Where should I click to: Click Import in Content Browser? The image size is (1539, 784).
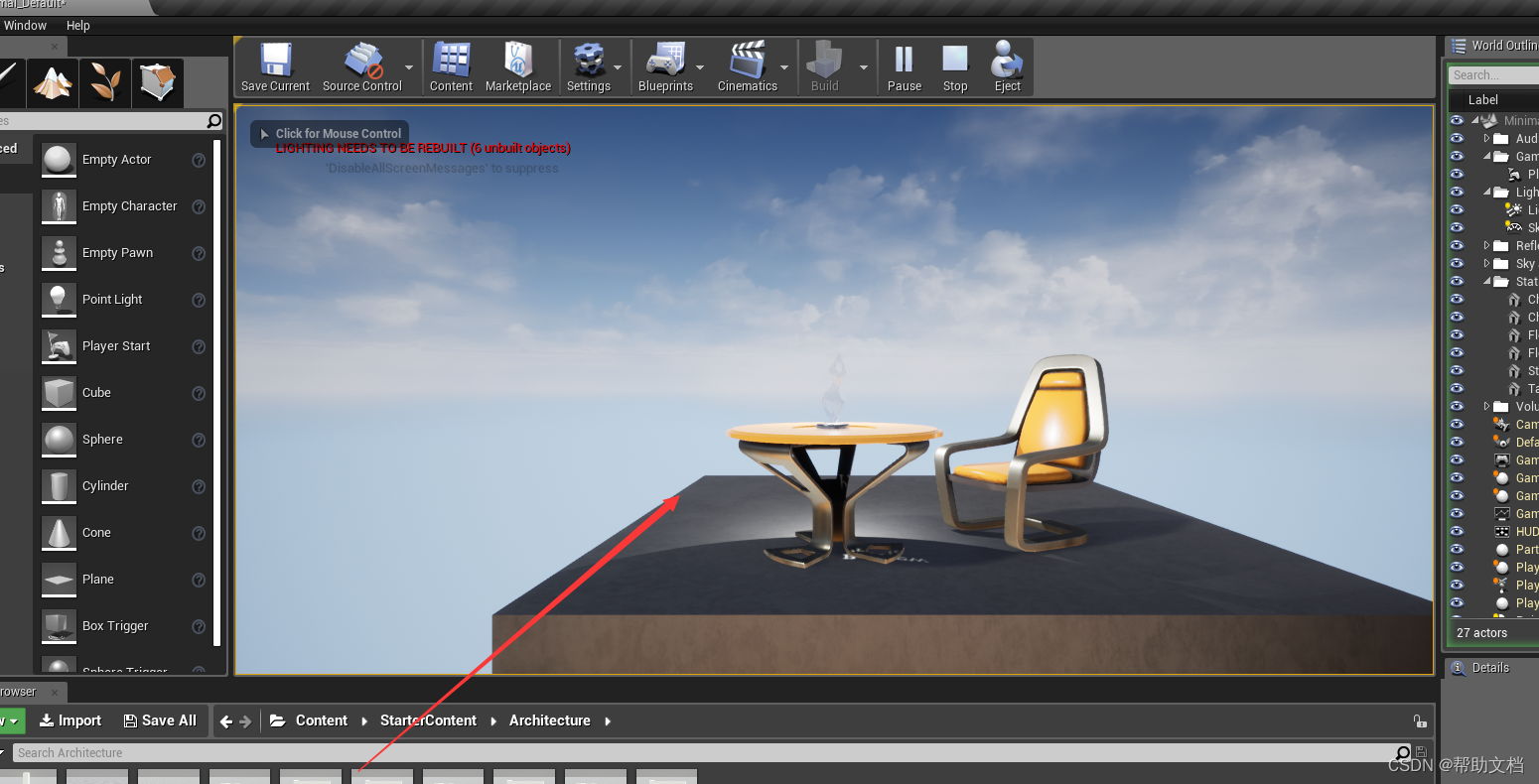coord(70,721)
